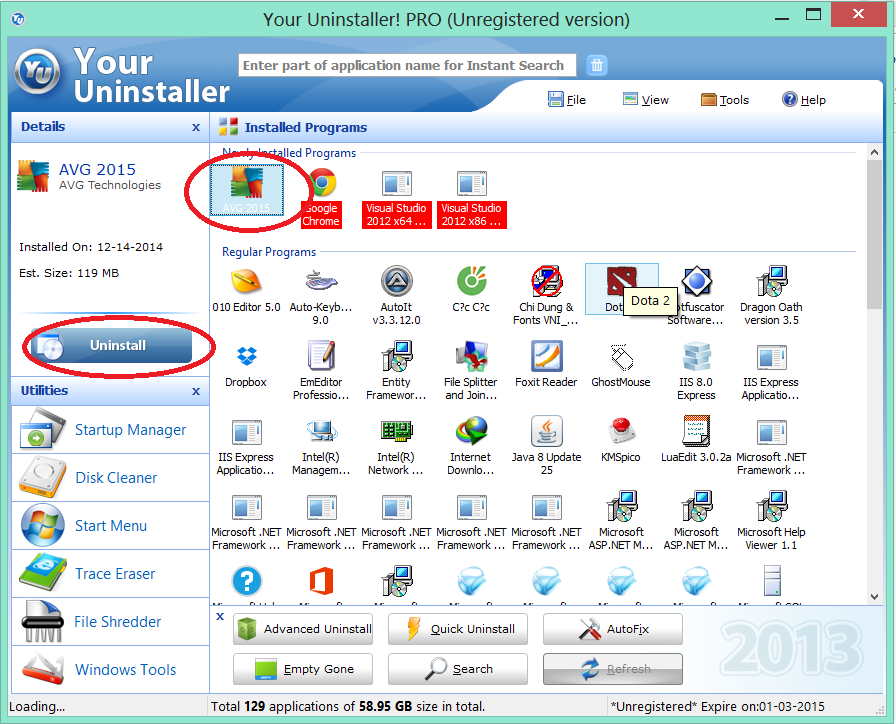The height and width of the screenshot is (724, 896).
Task: Select AutoIt v3.3.12.0 program
Action: [x=396, y=295]
